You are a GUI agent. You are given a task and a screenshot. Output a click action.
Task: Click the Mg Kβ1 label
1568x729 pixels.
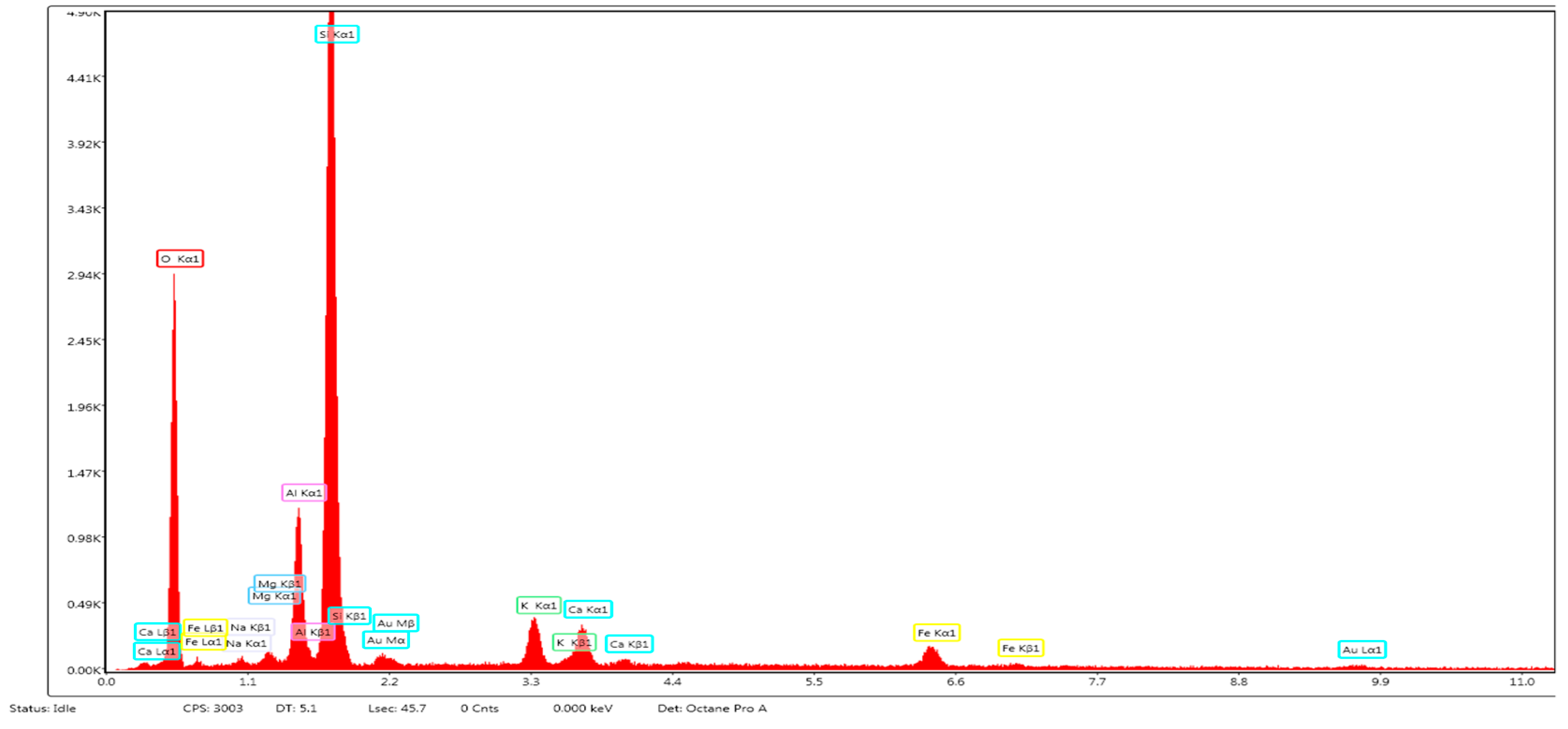click(x=279, y=583)
